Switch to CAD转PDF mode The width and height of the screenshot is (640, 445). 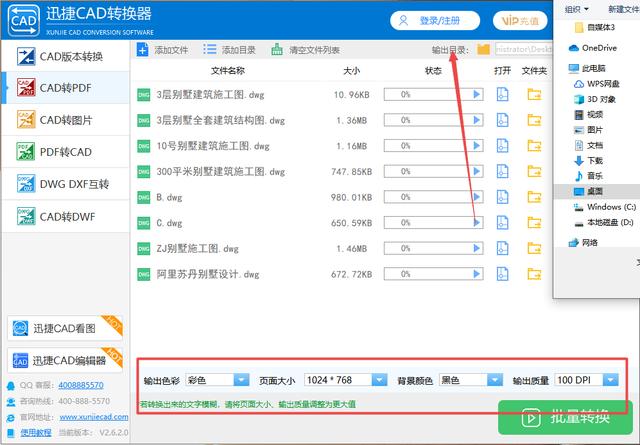click(66, 88)
